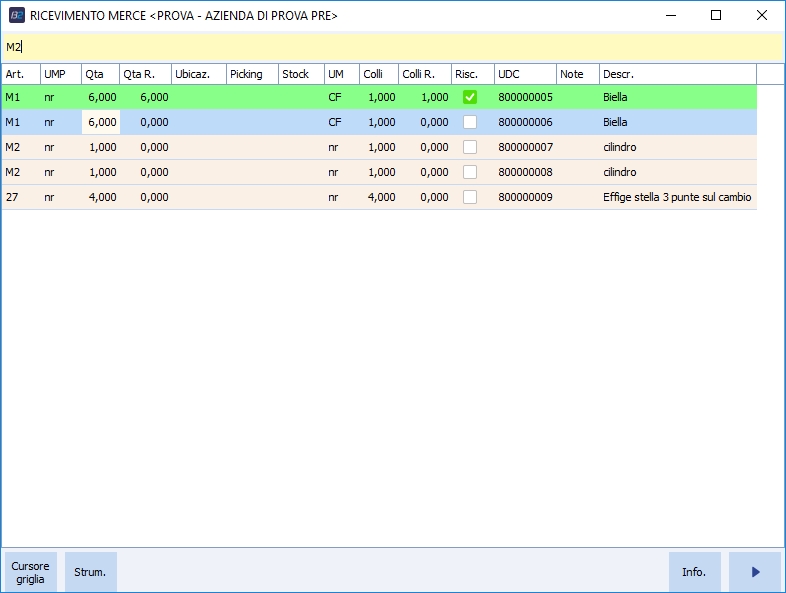This screenshot has height=593, width=786.
Task: Check Risc. checkbox for UDC 800000007
Action: click(470, 147)
